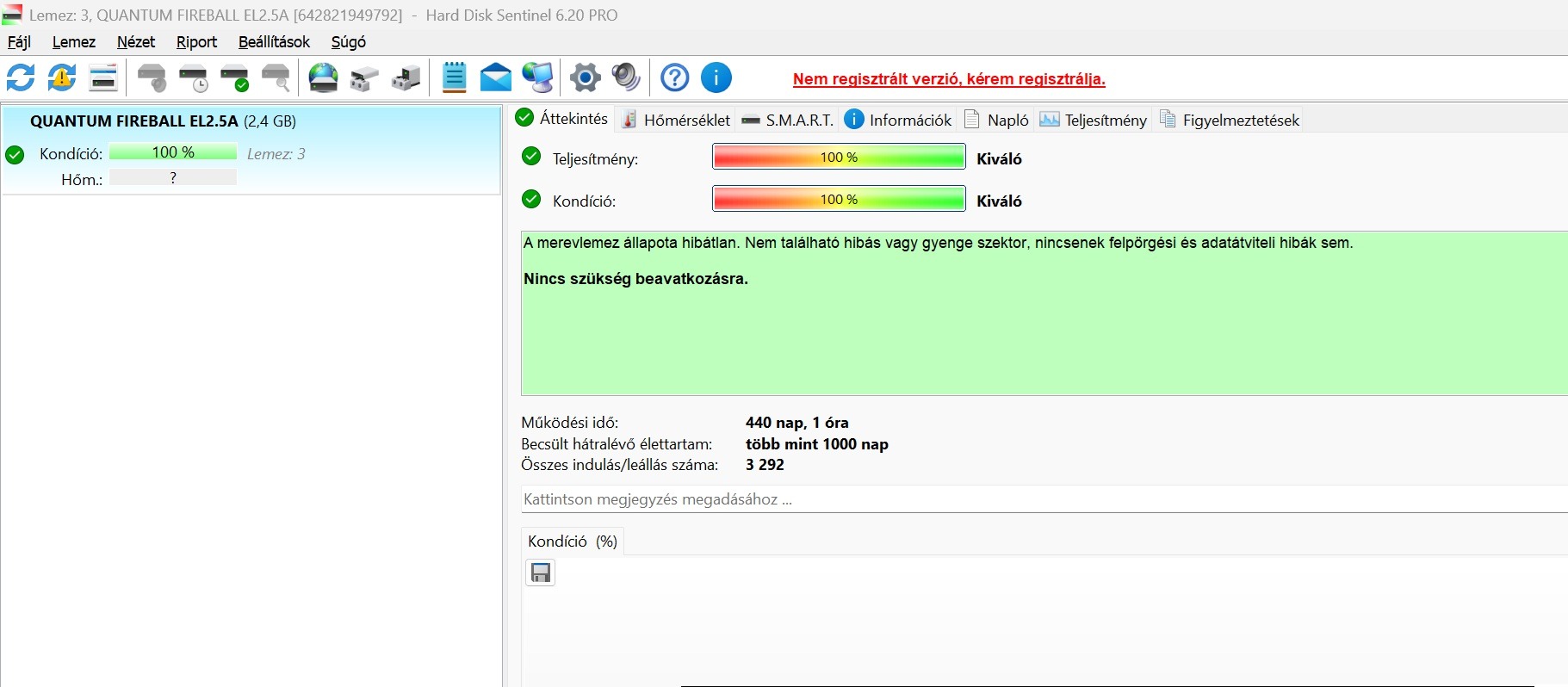Open the Lemez menu
Image resolution: width=1568 pixels, height=687 pixels.
coord(74,42)
